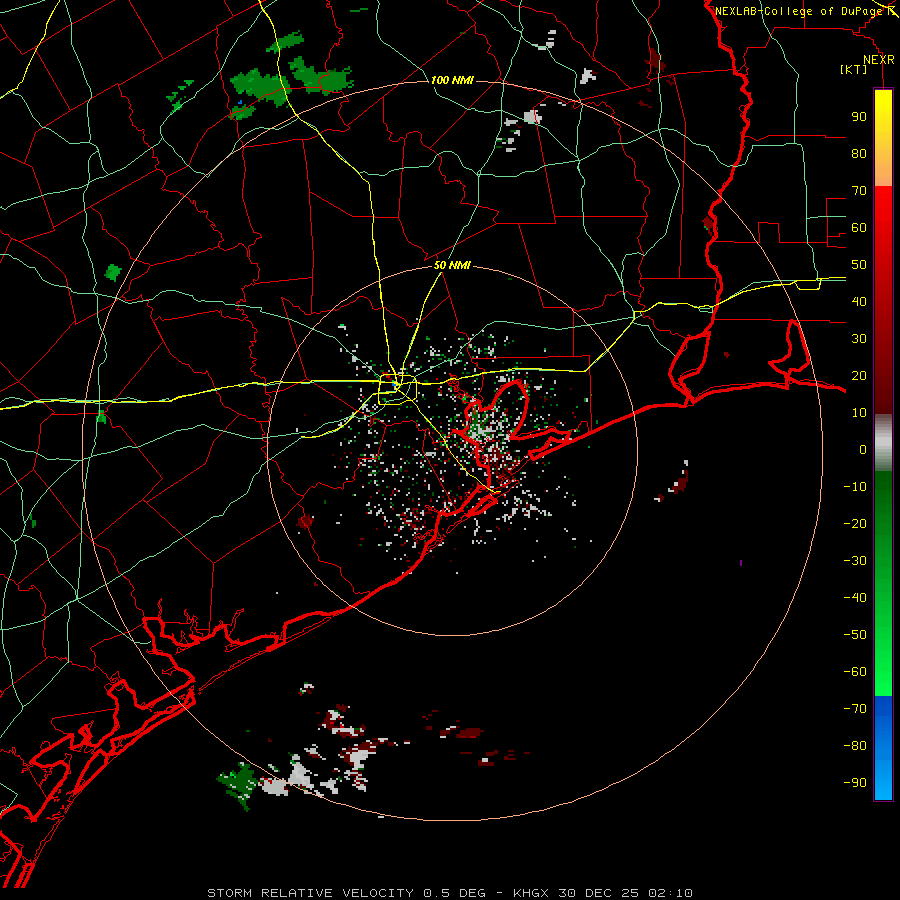Click the -70 value on the velocity scale

click(x=855, y=709)
